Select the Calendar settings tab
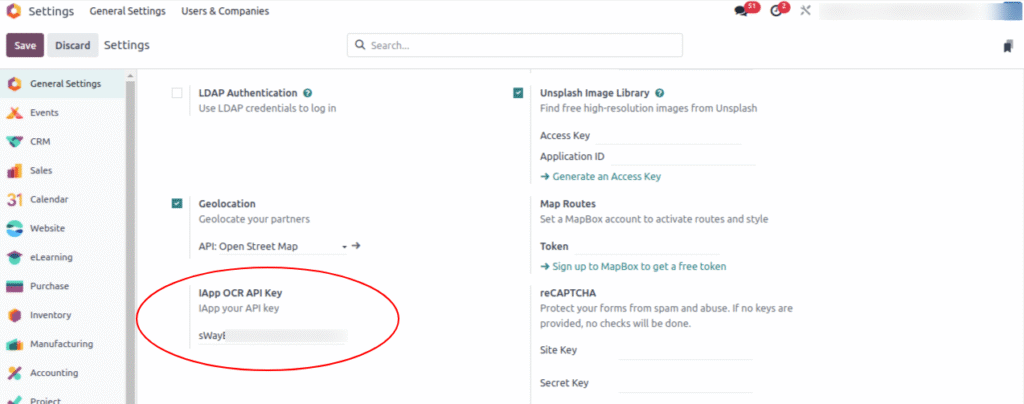The height and width of the screenshot is (404, 1024). pyautogui.click(x=63, y=199)
